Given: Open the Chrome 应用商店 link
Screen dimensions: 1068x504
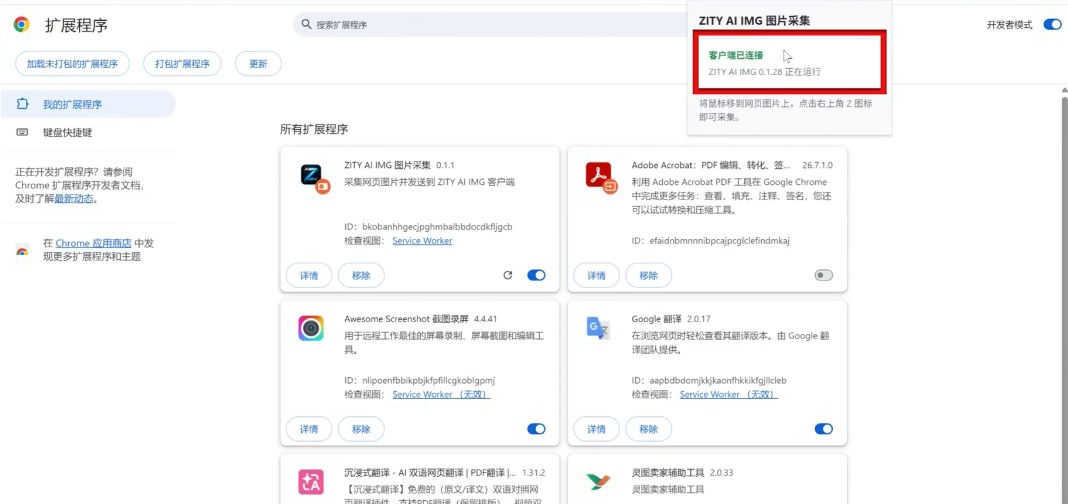Looking at the screenshot, I should [93, 243].
